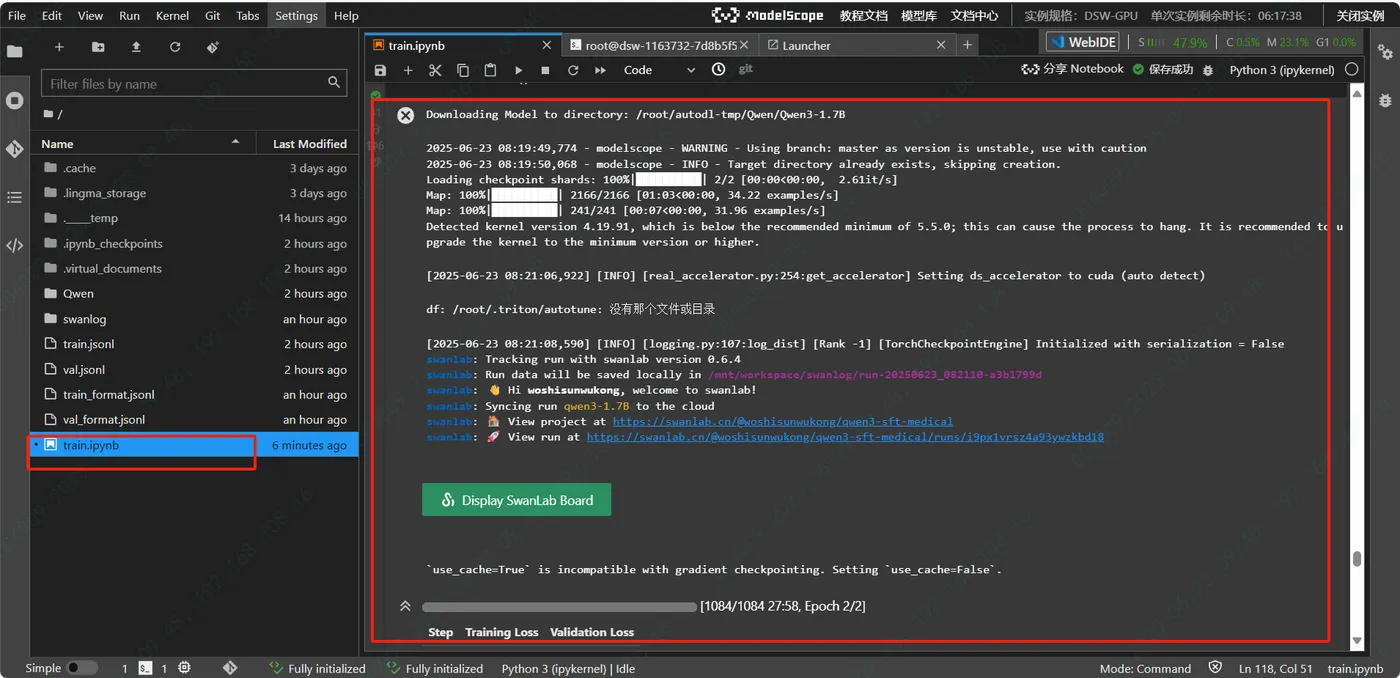Click the 教程文档 link
The height and width of the screenshot is (678, 1400).
[x=863, y=16]
